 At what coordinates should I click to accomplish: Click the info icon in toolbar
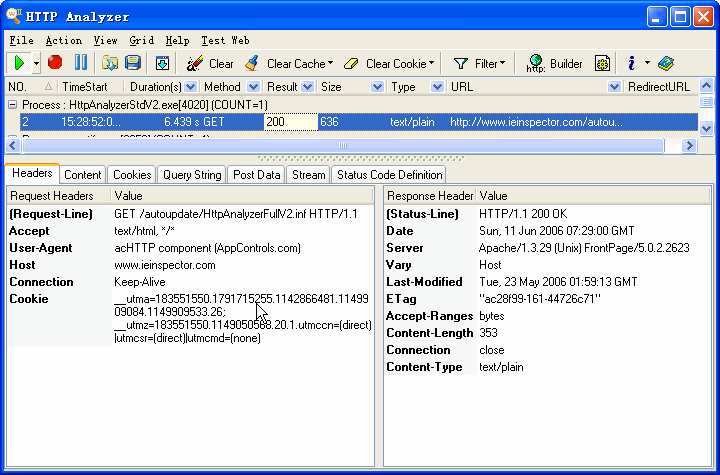[631, 63]
